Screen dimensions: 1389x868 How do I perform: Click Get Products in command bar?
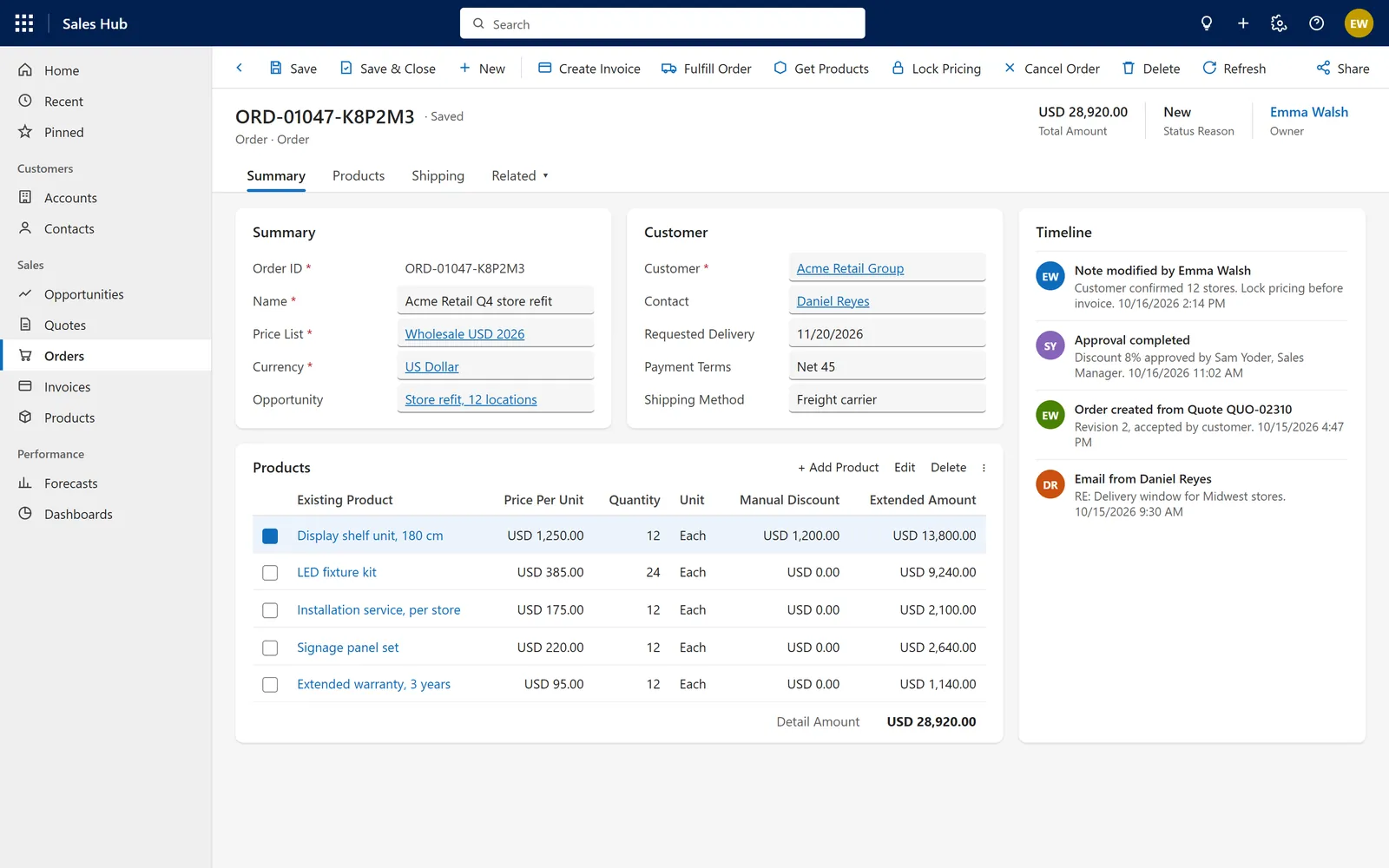click(820, 68)
